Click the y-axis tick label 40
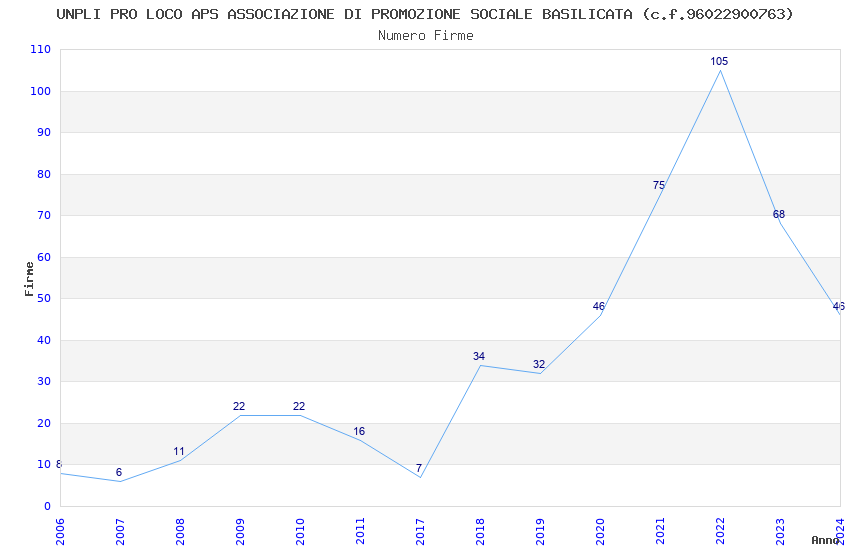Image resolution: width=850 pixels, height=550 pixels. tap(44, 340)
